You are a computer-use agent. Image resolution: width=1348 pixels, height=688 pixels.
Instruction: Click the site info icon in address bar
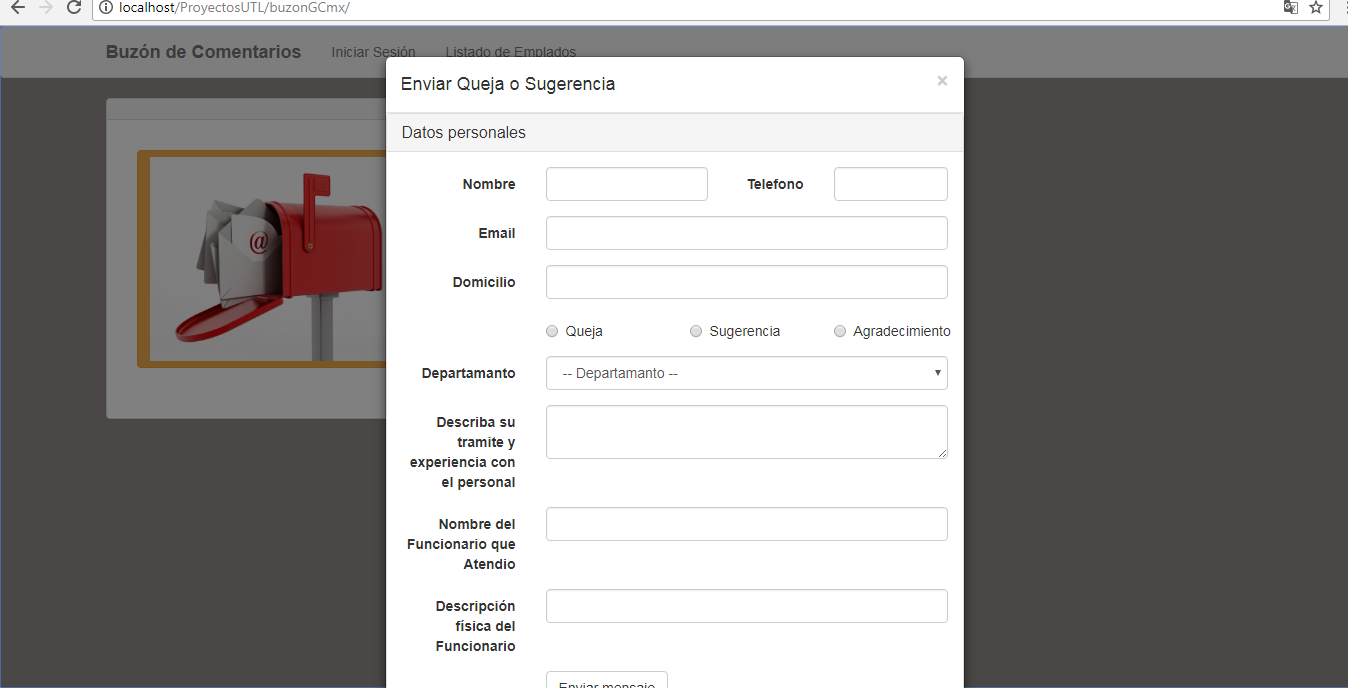(x=106, y=8)
